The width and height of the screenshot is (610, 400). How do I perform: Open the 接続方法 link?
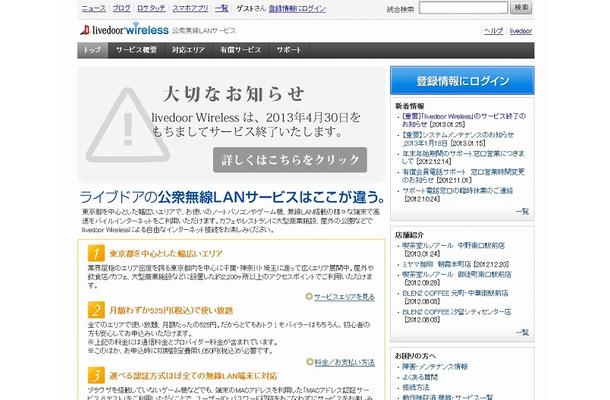tap(415, 388)
